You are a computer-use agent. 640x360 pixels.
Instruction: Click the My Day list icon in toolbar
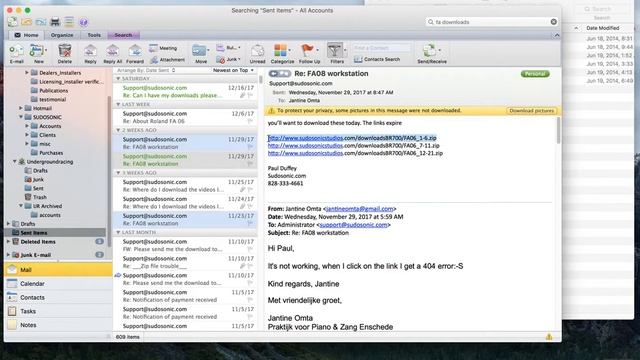pos(69,22)
